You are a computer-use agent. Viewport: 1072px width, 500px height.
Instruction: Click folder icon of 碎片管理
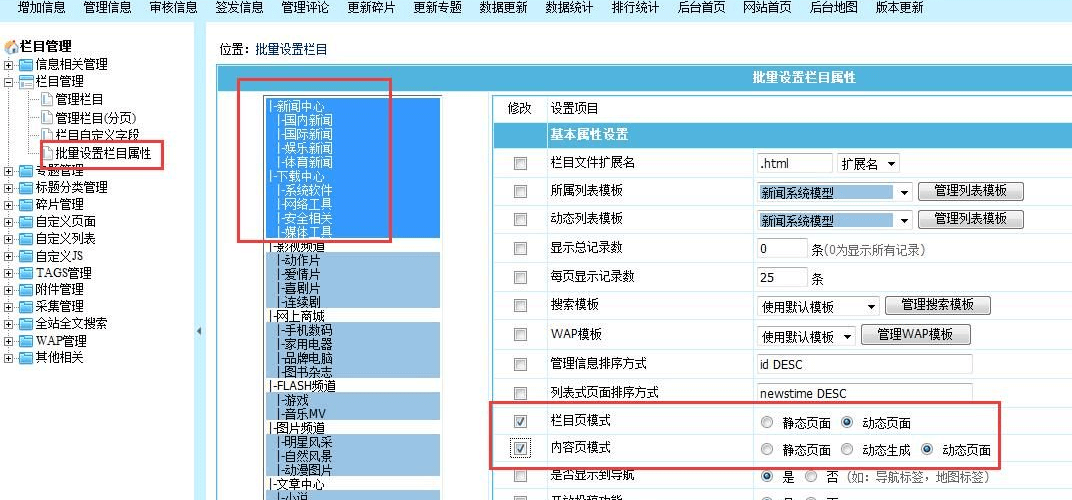26,205
